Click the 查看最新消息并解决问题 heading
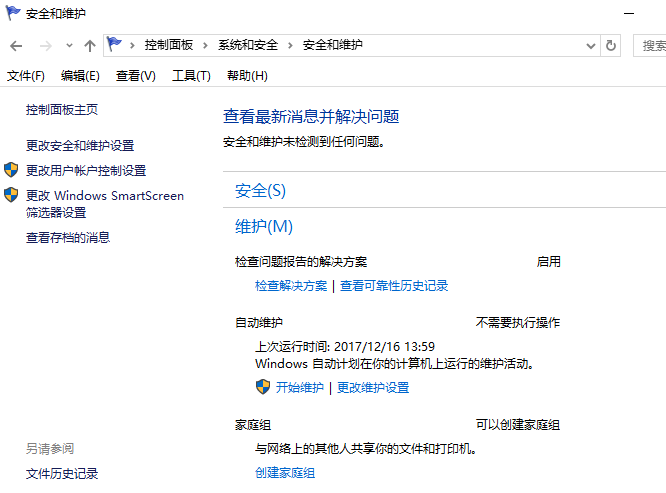 [311, 116]
